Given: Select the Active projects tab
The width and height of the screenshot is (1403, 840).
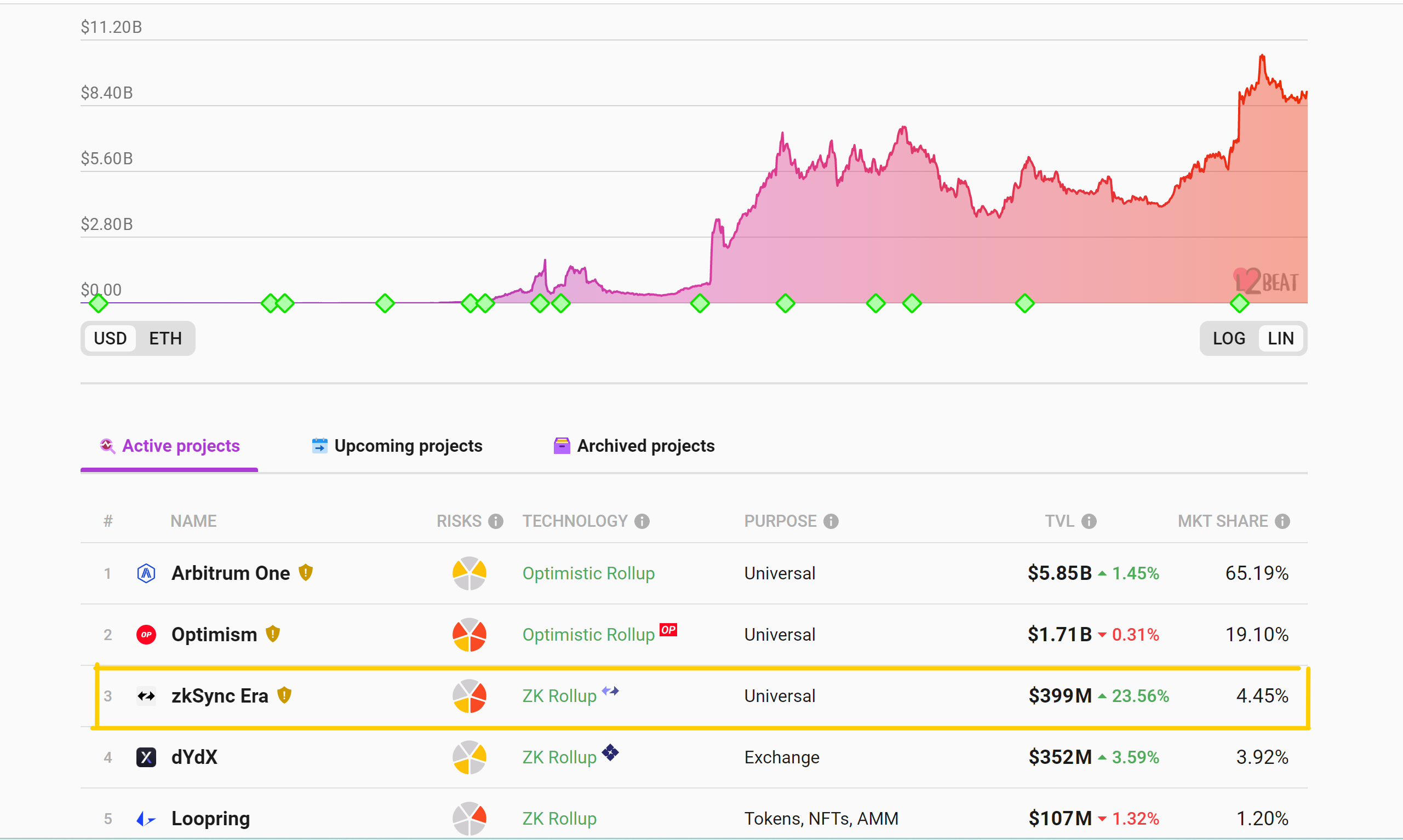Looking at the screenshot, I should [x=169, y=446].
